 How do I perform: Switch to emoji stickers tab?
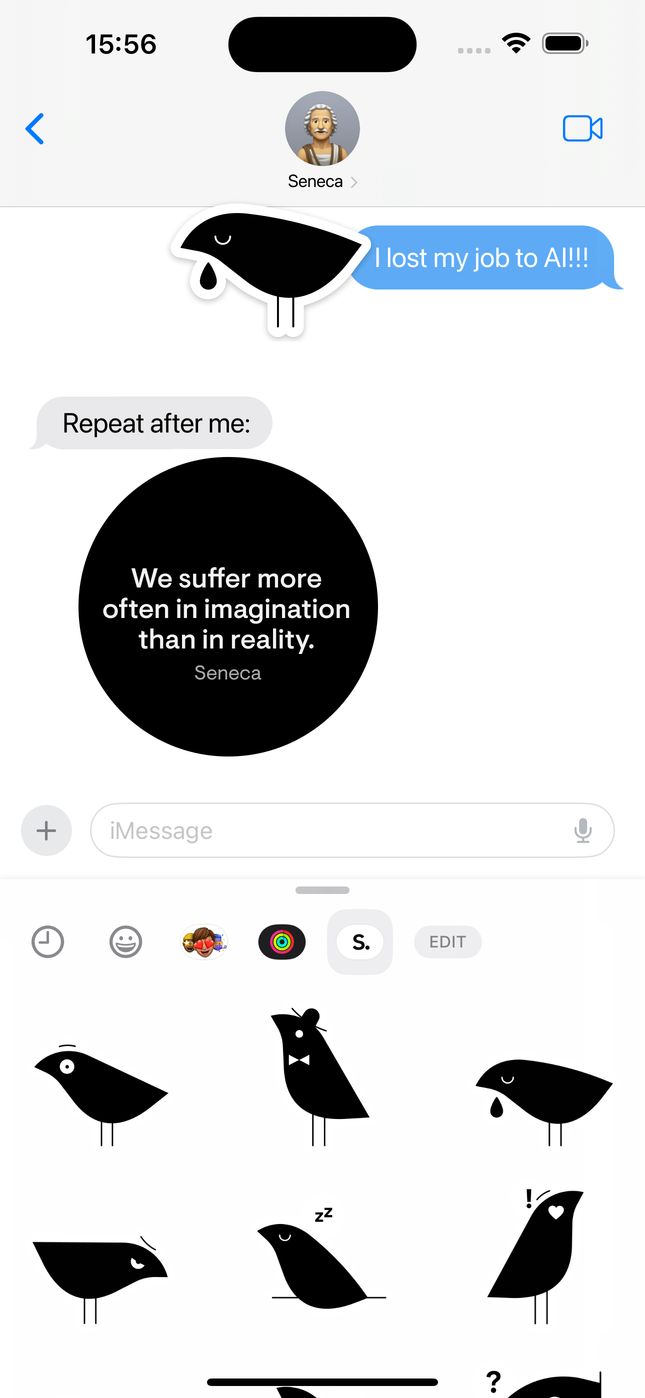click(126, 942)
